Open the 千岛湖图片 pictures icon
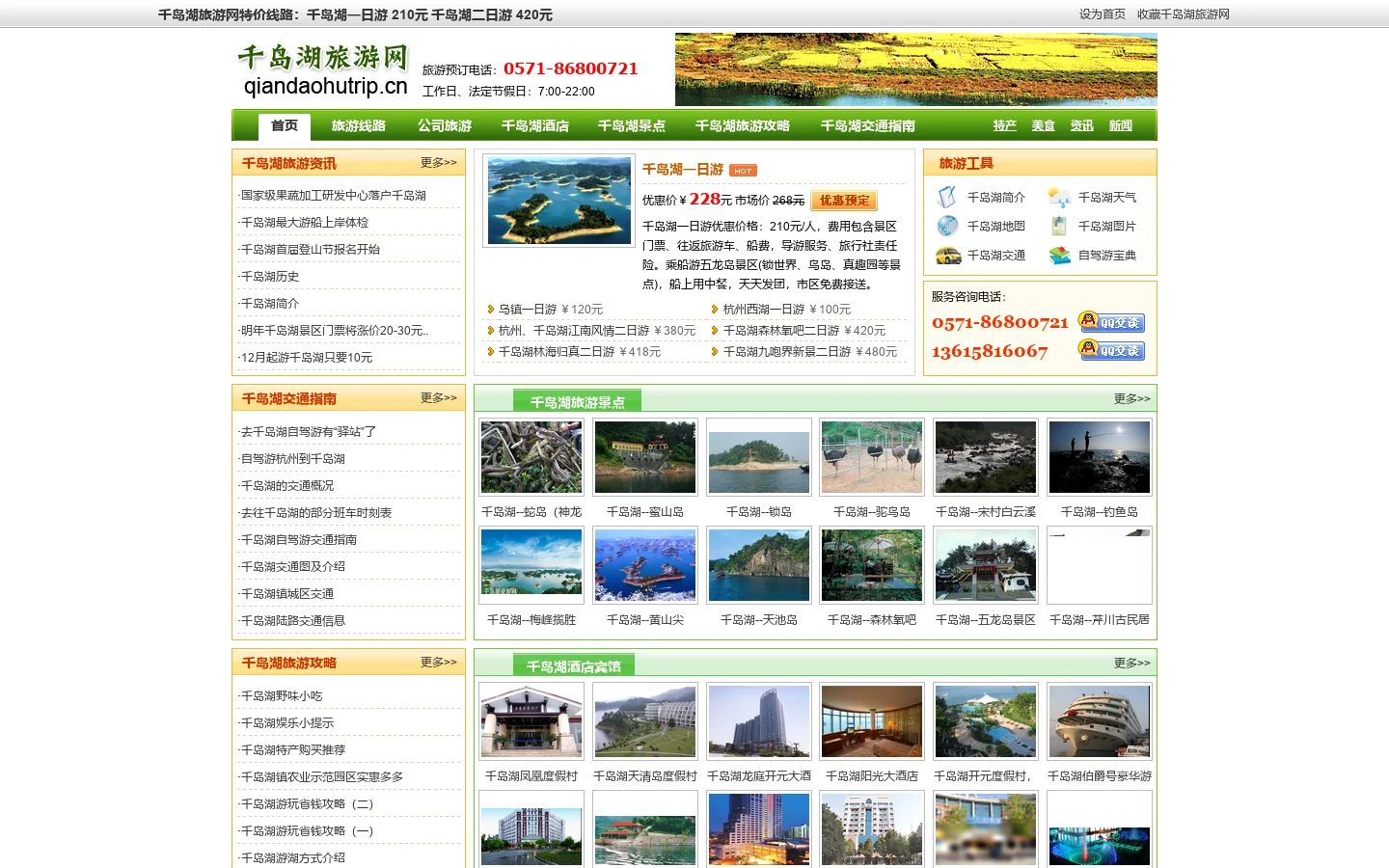 pyautogui.click(x=1059, y=226)
